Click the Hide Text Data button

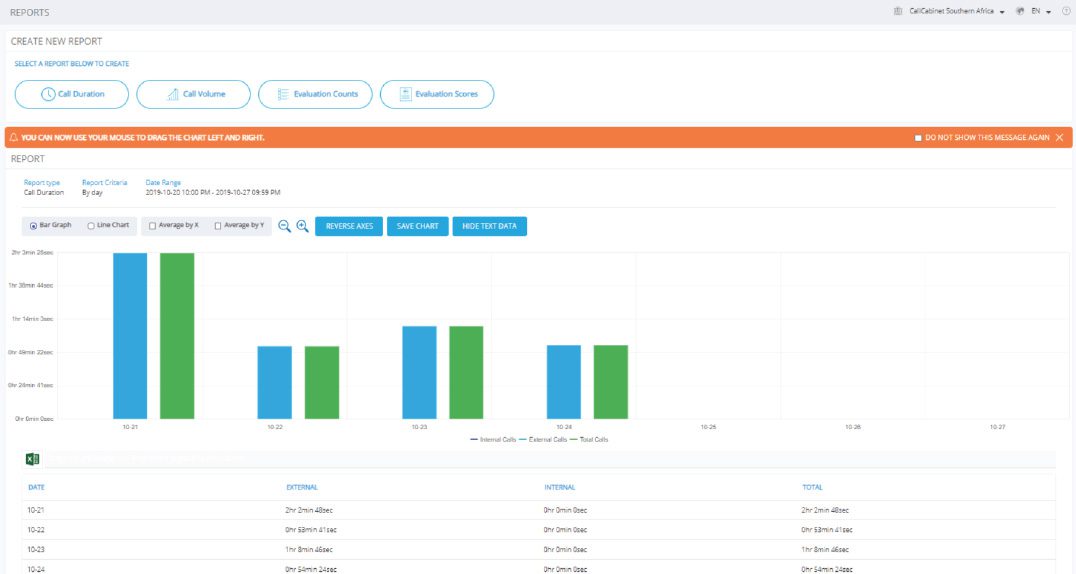[489, 227]
